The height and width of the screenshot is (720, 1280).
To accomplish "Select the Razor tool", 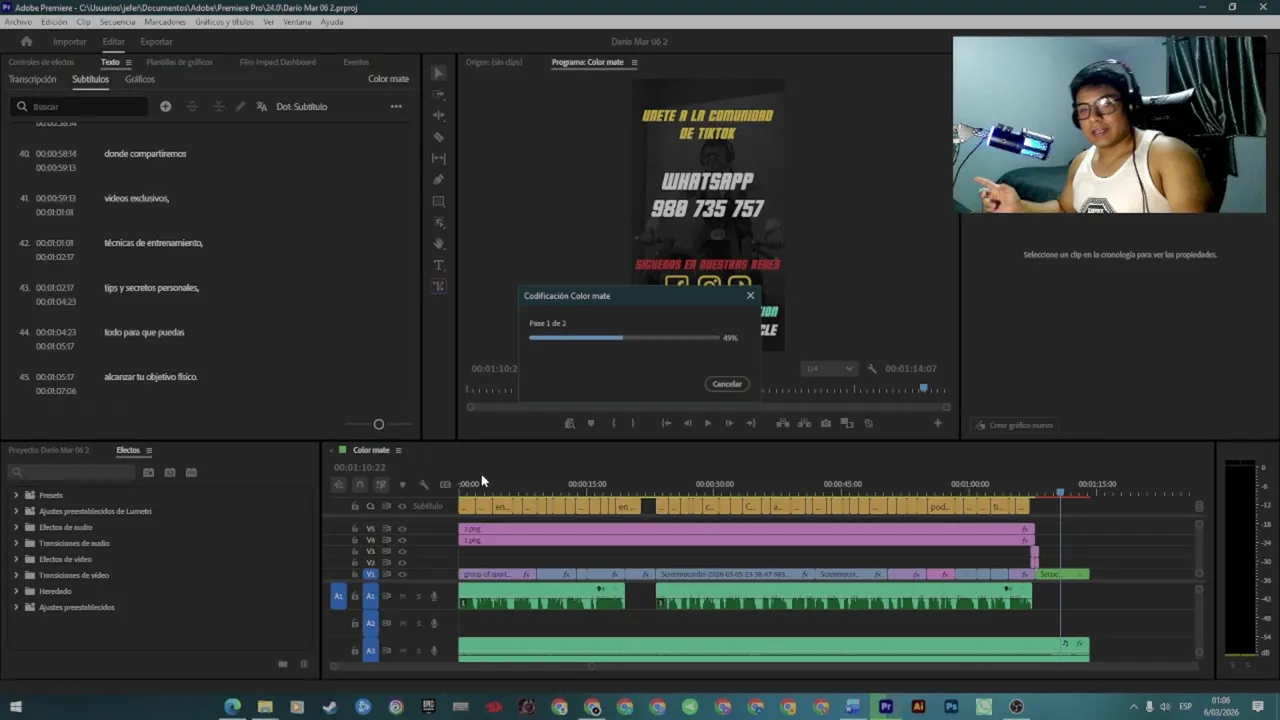I will (x=438, y=137).
